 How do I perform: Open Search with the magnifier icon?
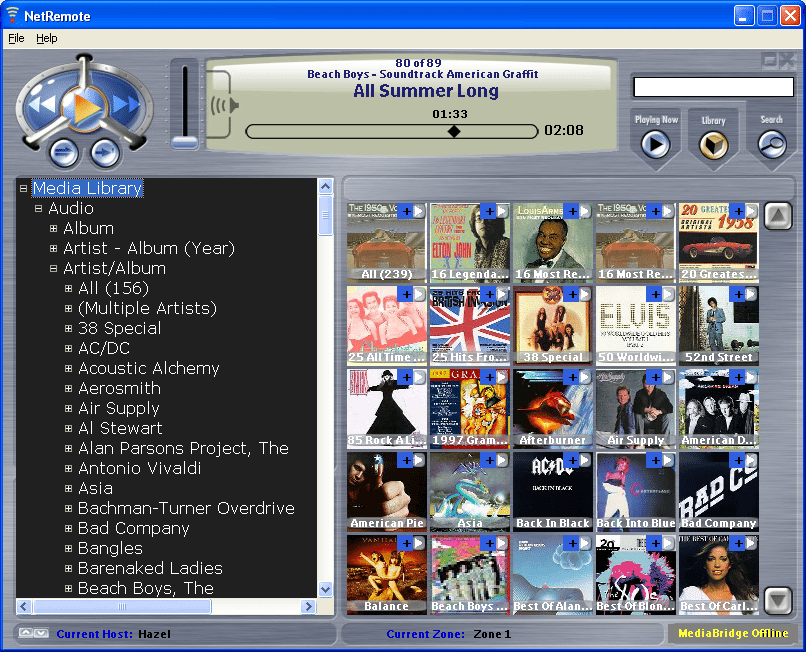click(772, 144)
